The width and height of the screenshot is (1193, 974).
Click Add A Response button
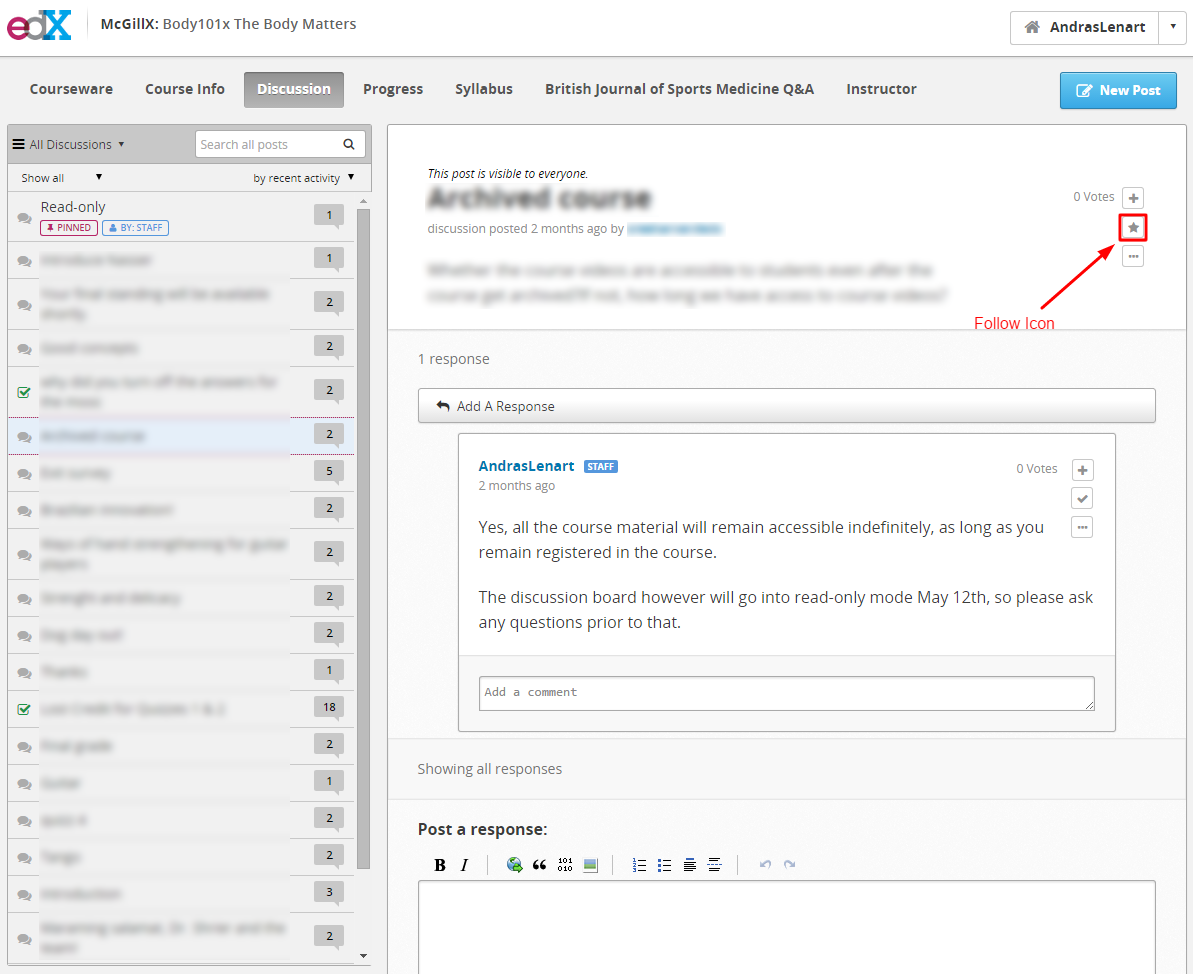(786, 406)
